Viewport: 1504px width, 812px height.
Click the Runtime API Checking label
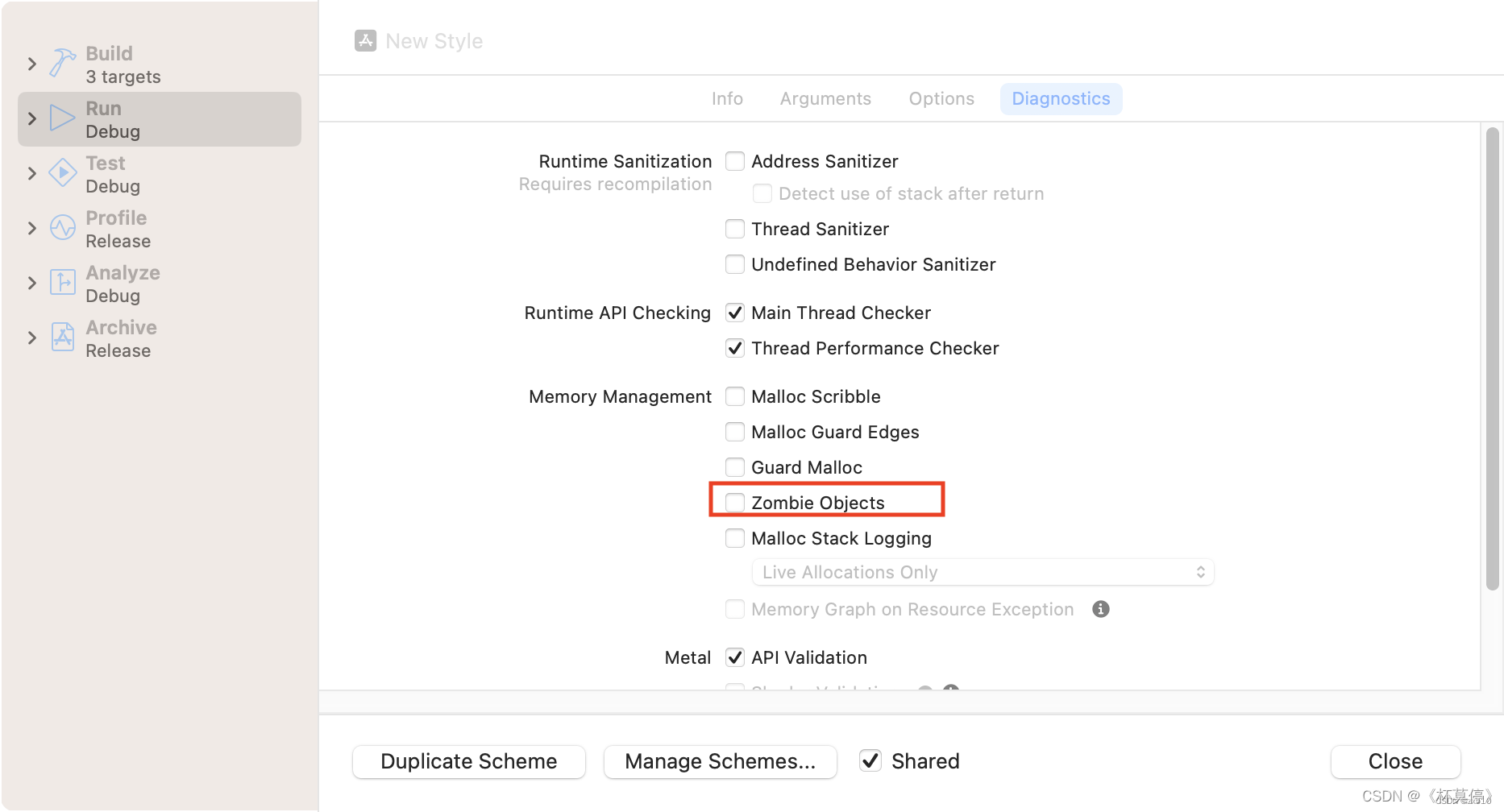click(x=617, y=313)
